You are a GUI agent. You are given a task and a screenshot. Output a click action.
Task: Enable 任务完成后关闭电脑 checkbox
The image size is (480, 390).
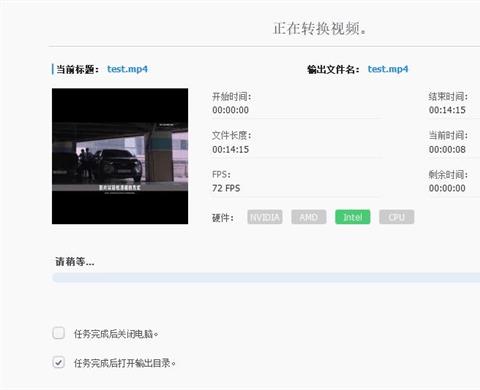point(59,333)
